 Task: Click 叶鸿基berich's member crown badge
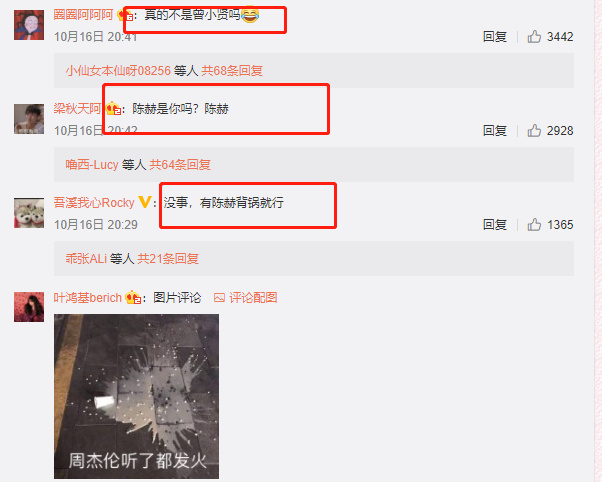(x=133, y=297)
